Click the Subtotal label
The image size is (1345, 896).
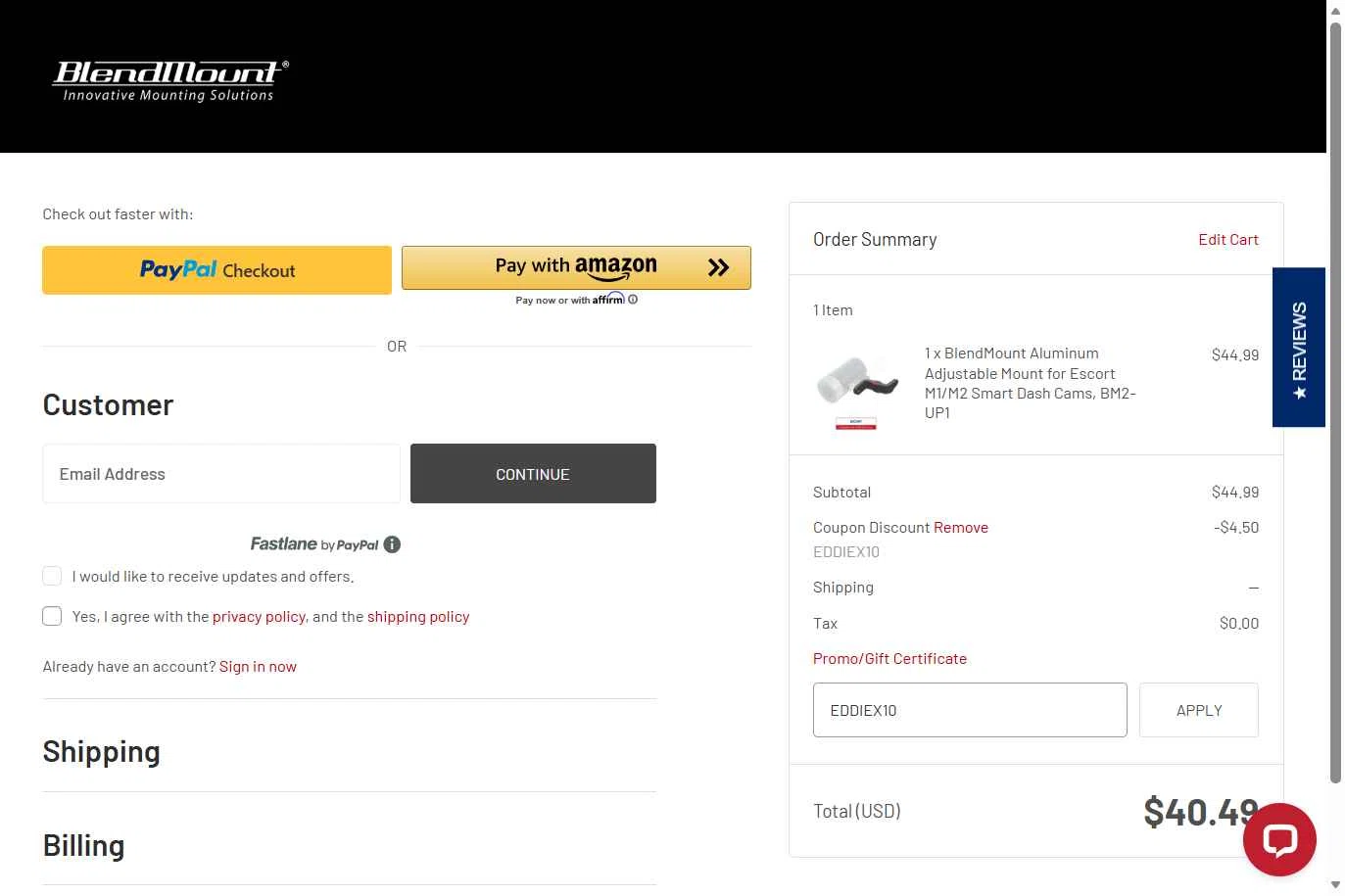(842, 493)
